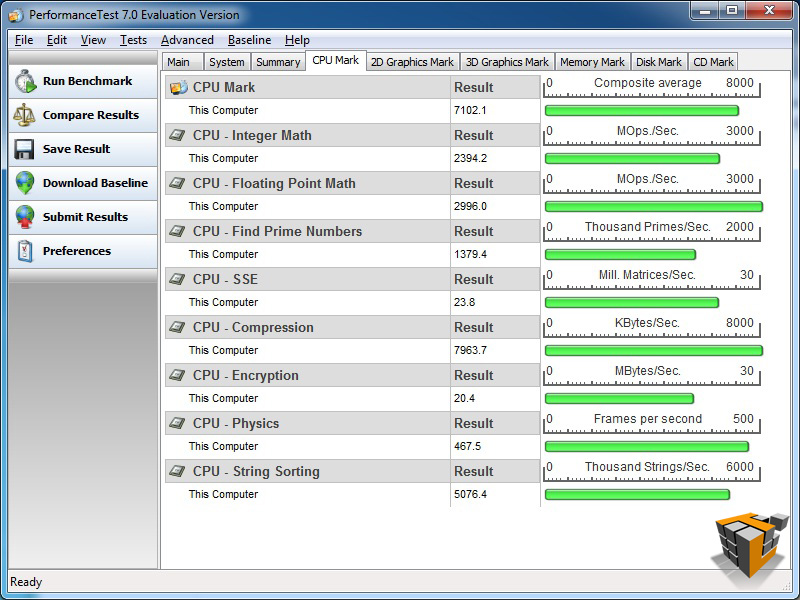Open Preferences from the sidebar label
The height and width of the screenshot is (600, 800).
point(77,251)
